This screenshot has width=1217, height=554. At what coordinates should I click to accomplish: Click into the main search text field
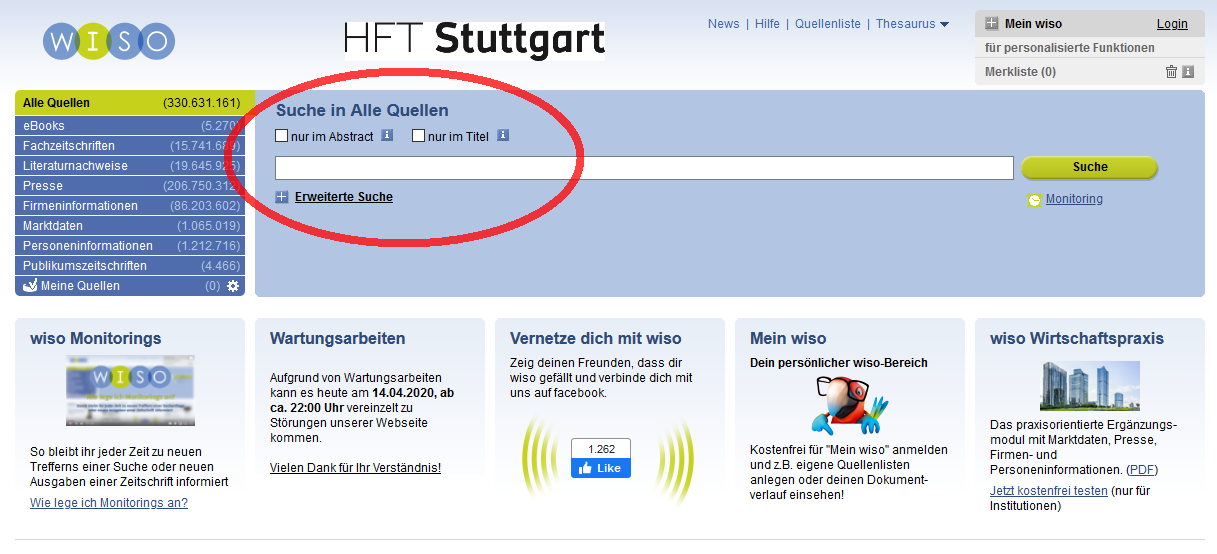(644, 168)
